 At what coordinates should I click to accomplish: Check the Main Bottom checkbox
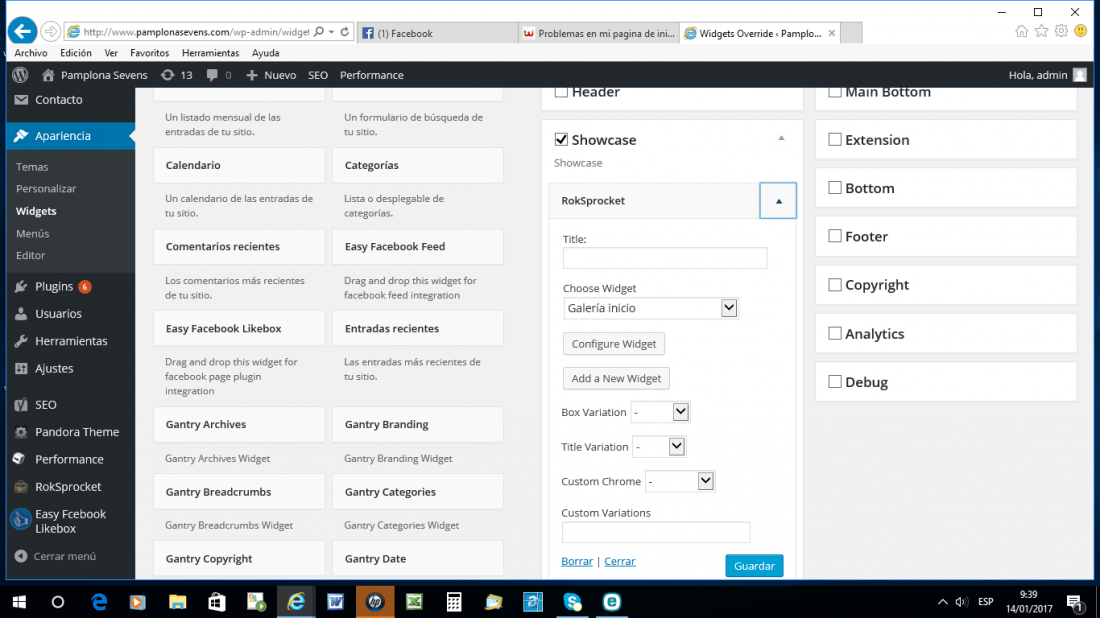click(x=835, y=92)
